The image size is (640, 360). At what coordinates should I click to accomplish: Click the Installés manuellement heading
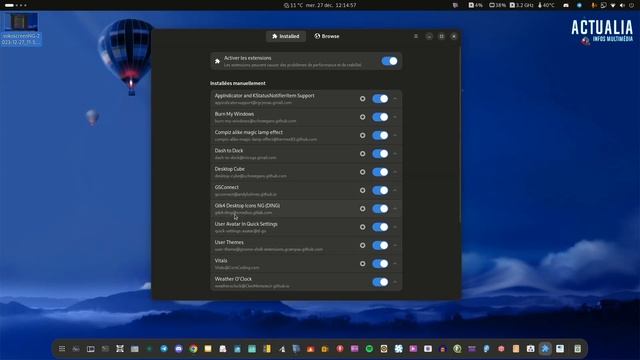pyautogui.click(x=238, y=83)
